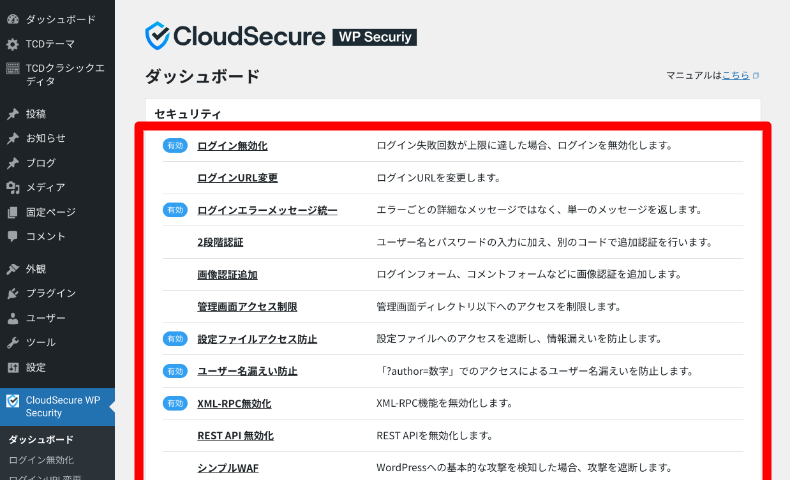
Task: Open the ログイン無効化 submenu item in sidebar
Action: coord(41,460)
